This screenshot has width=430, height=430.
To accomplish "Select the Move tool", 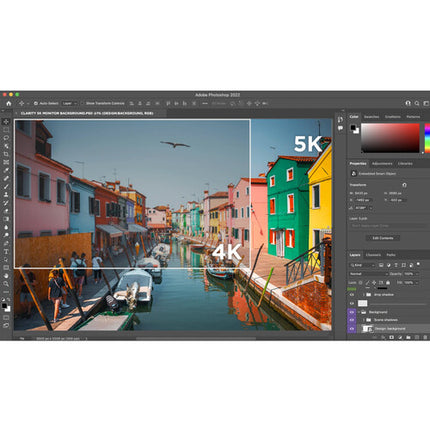I will point(6,122).
